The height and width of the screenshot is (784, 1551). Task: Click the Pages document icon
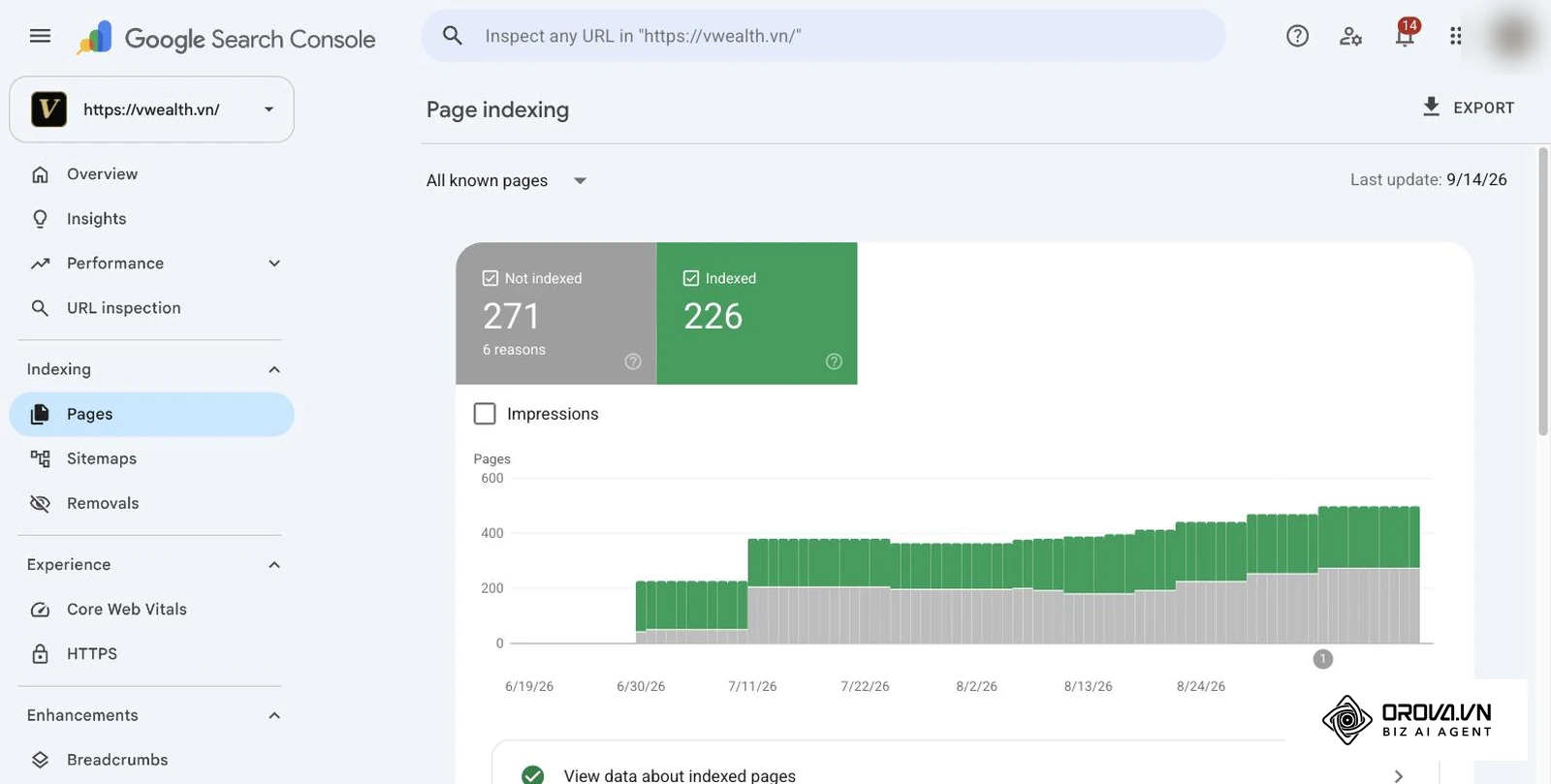[40, 414]
